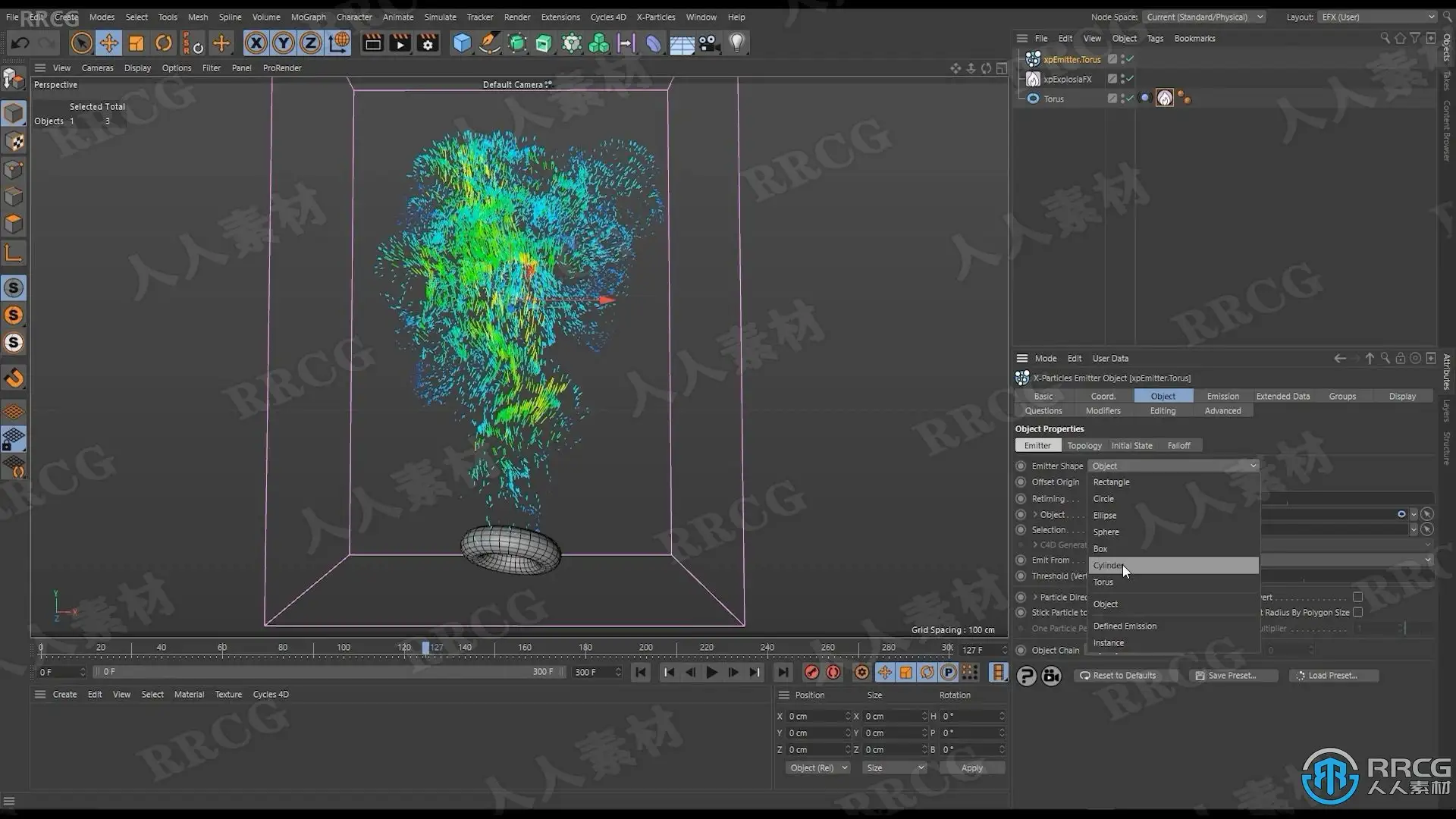Open Edit Render Settings clapperboard icon

(428, 43)
